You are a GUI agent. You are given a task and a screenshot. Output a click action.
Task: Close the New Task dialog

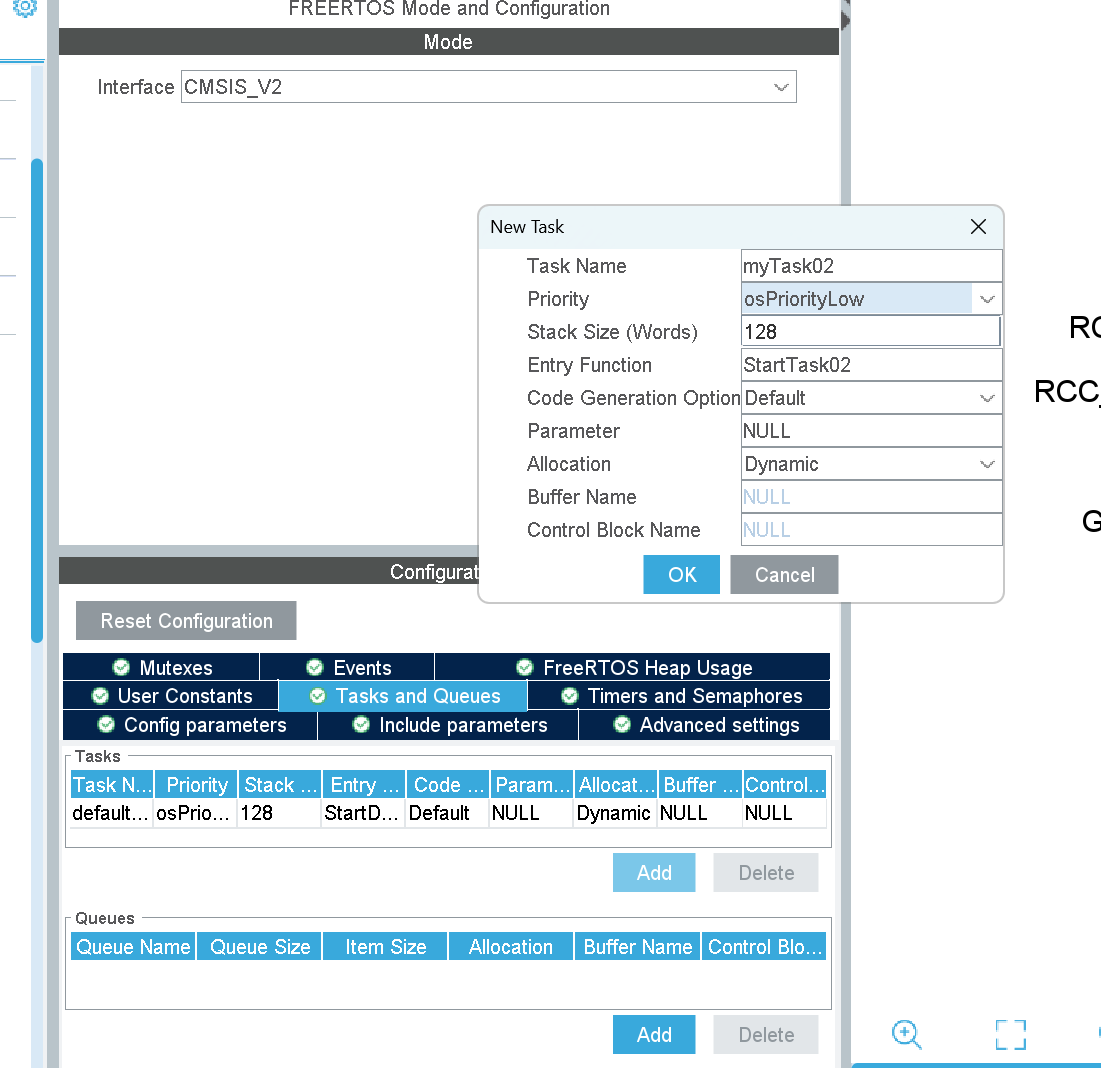[978, 227]
